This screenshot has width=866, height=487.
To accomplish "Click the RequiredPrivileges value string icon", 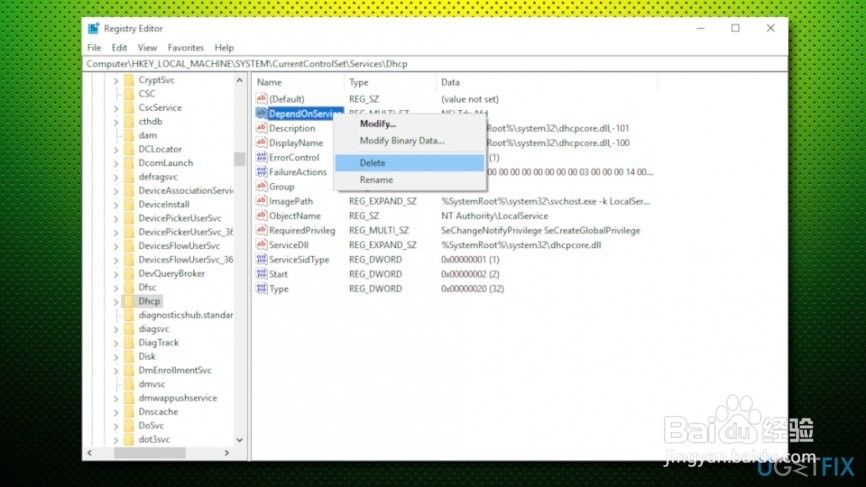I will click(262, 230).
